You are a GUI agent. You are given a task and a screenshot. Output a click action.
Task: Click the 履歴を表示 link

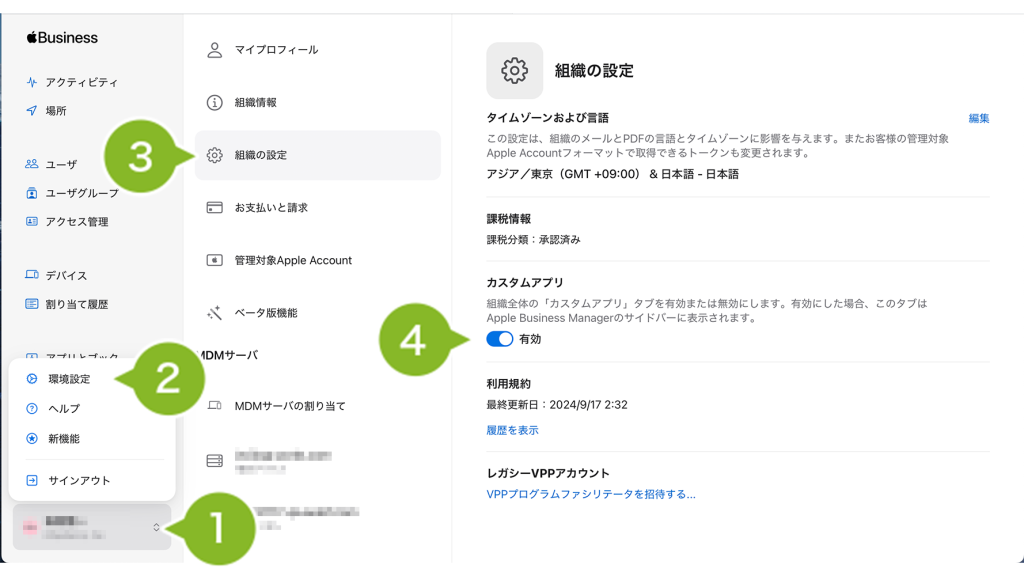pyautogui.click(x=513, y=430)
